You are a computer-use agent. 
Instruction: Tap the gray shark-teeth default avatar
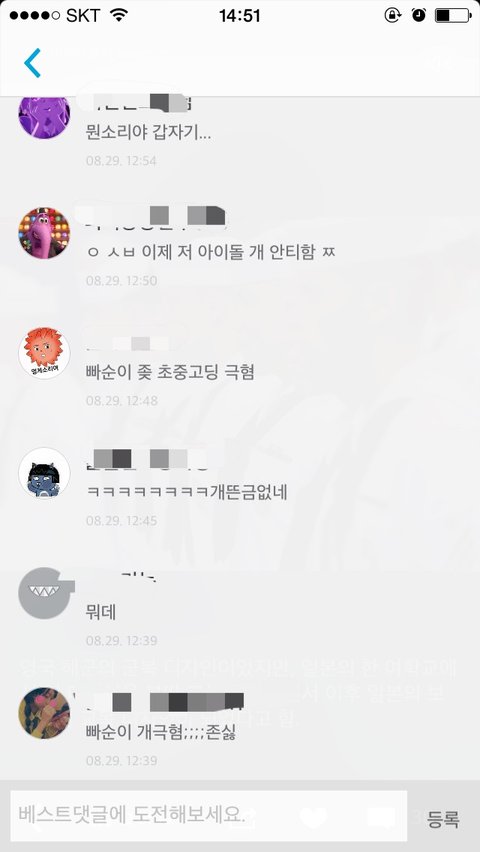46,593
